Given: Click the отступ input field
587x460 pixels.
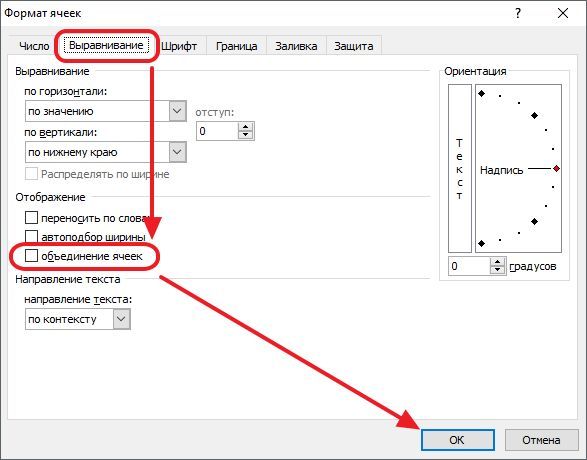Looking at the screenshot, I should click(217, 131).
